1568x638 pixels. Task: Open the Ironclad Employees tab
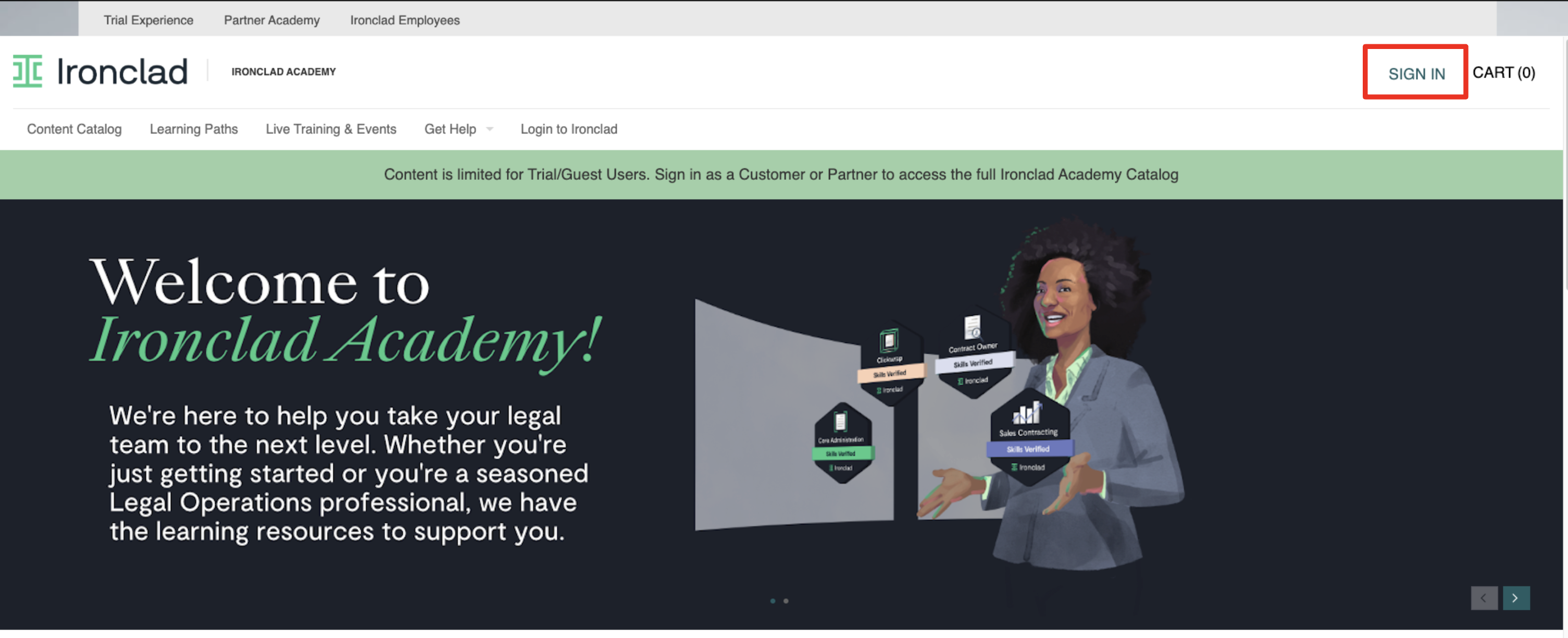click(405, 20)
